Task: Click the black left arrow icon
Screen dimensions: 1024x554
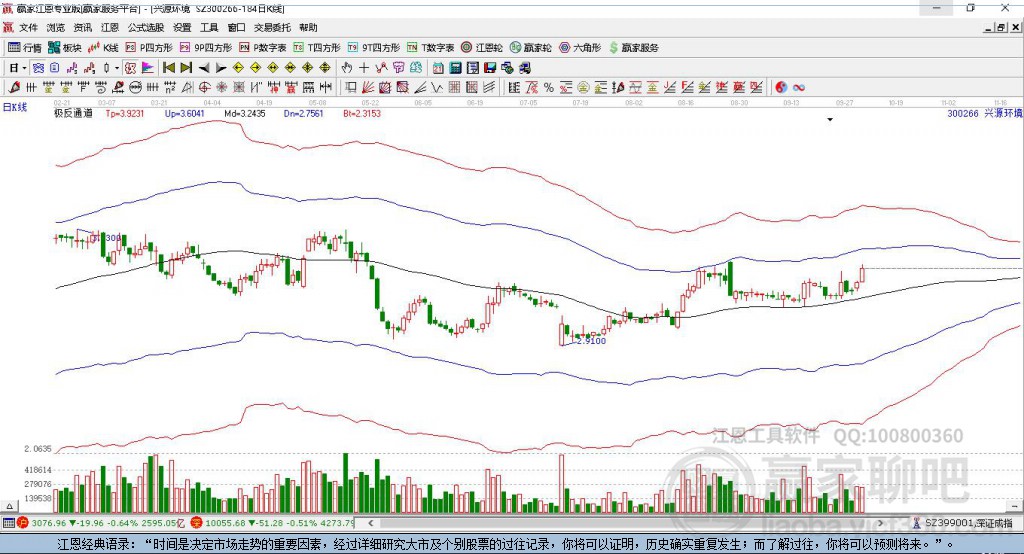Action: click(x=204, y=68)
